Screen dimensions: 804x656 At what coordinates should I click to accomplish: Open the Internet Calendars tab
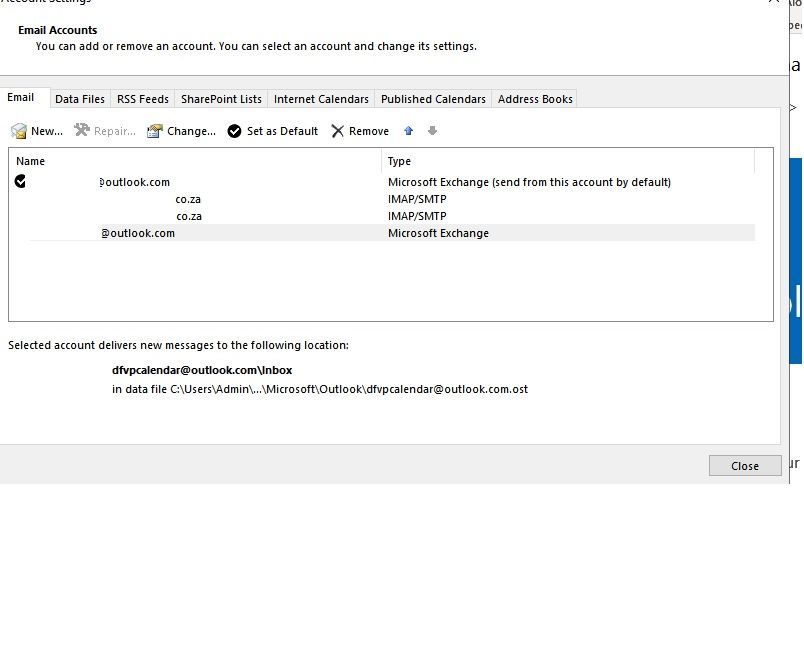tap(321, 99)
